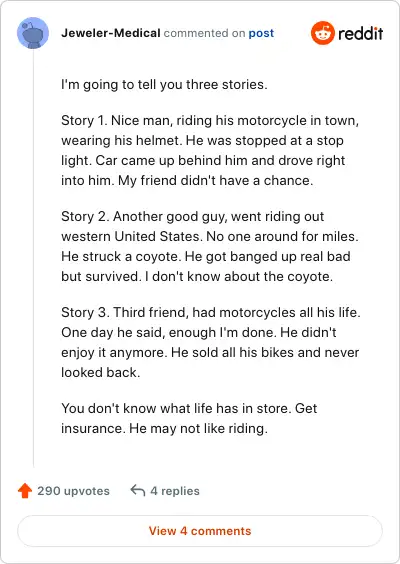Click the Story 2 paragraph about the coyote
Viewport: 400px width, 564px height.
[210, 246]
